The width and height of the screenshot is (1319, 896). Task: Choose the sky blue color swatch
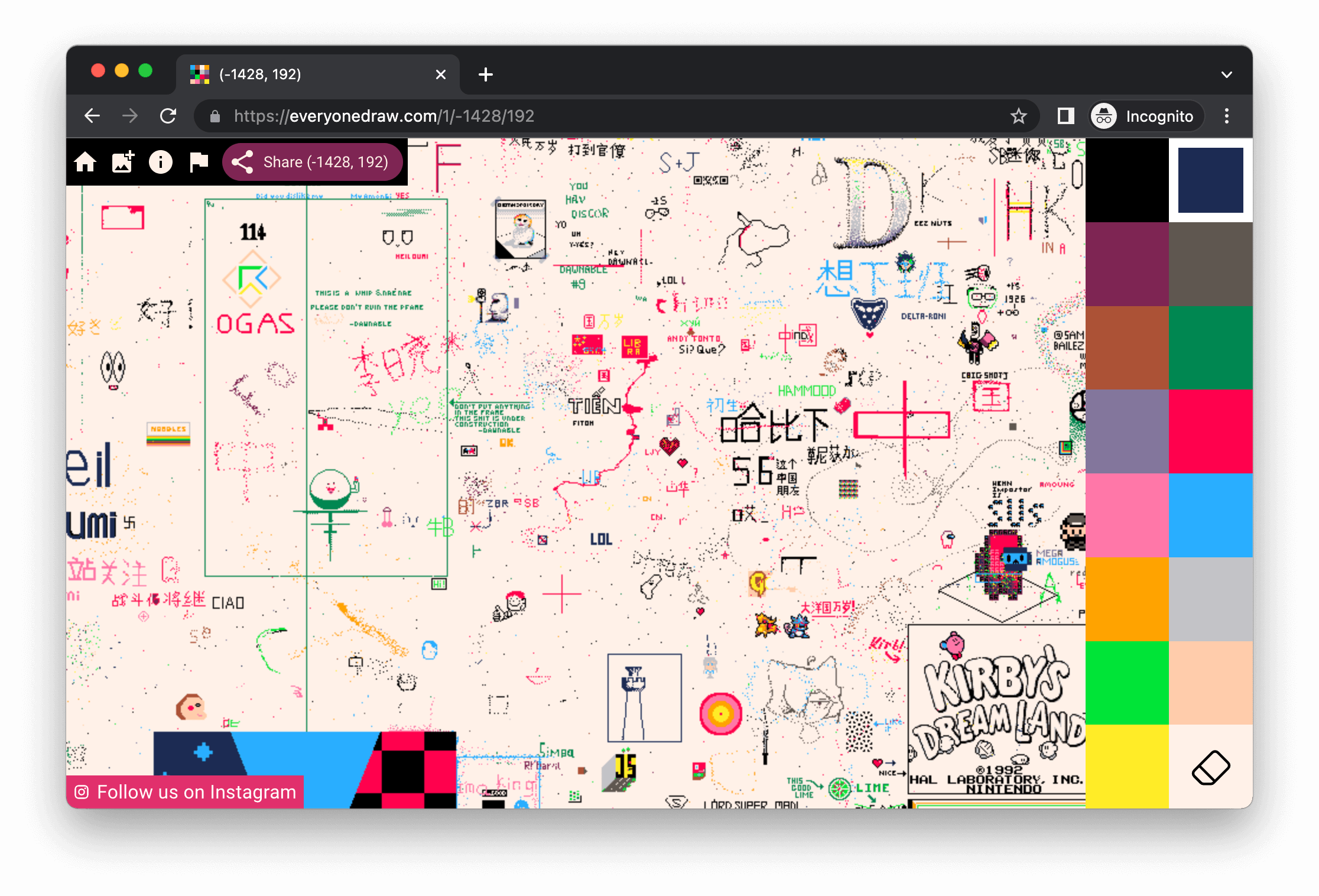pos(1211,516)
